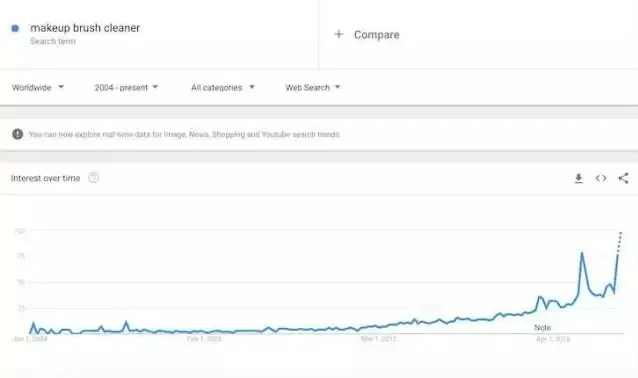Click the plus icon next to Compare
The image size is (638, 378).
pyautogui.click(x=339, y=34)
